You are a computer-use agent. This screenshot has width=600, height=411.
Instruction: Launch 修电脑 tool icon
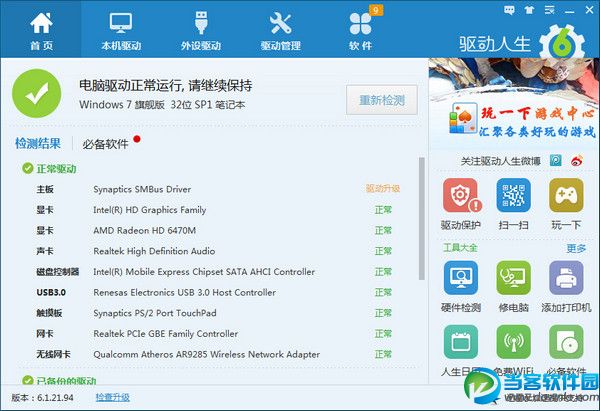coord(513,278)
